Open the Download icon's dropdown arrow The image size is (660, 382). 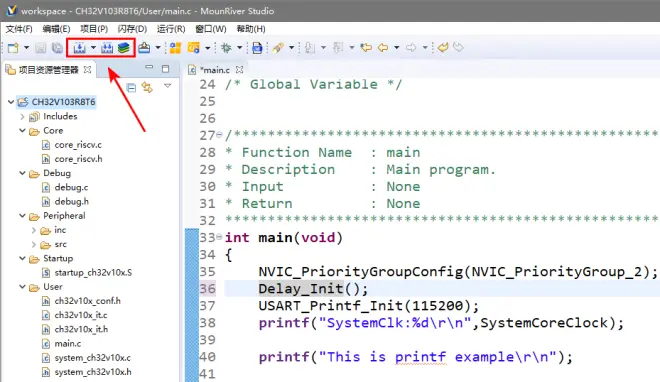coord(158,48)
